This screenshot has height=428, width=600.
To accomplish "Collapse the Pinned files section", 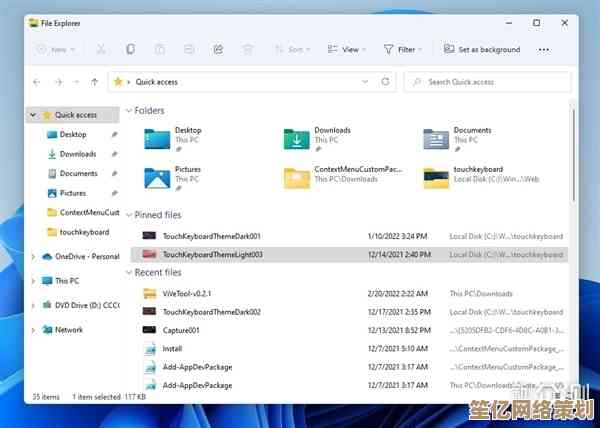I will coord(127,215).
